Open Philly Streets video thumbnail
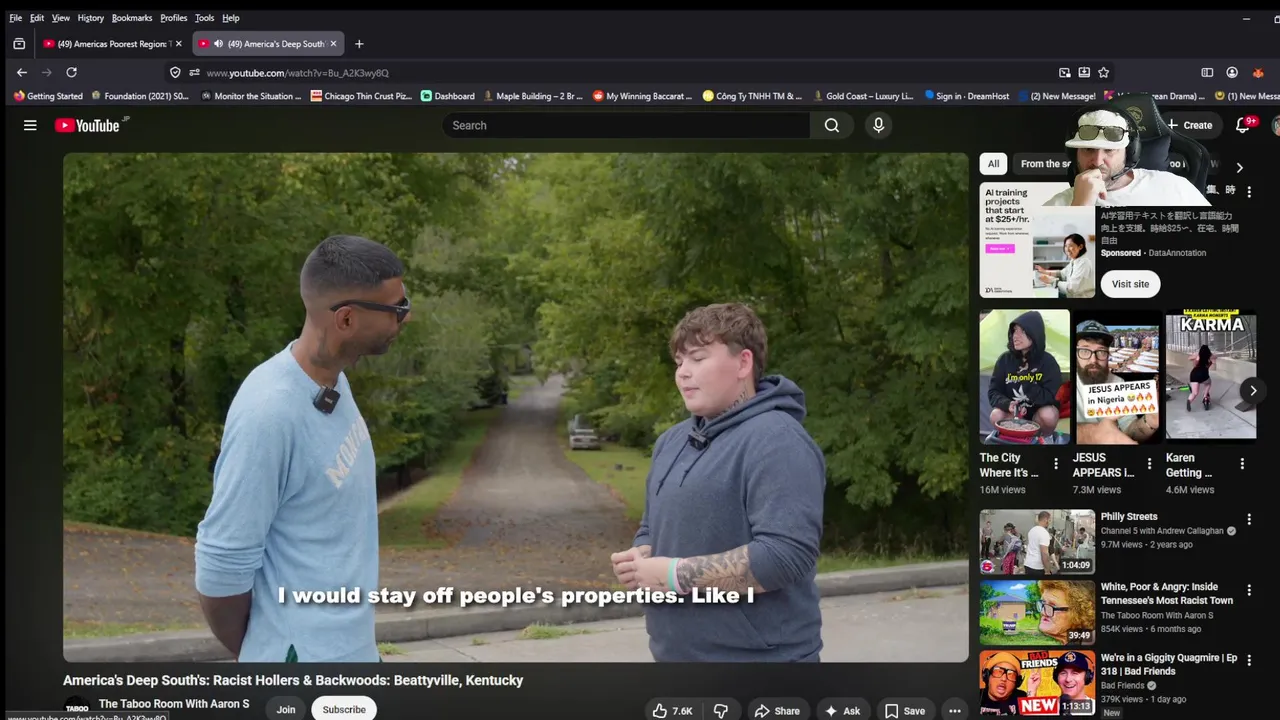 point(1037,542)
